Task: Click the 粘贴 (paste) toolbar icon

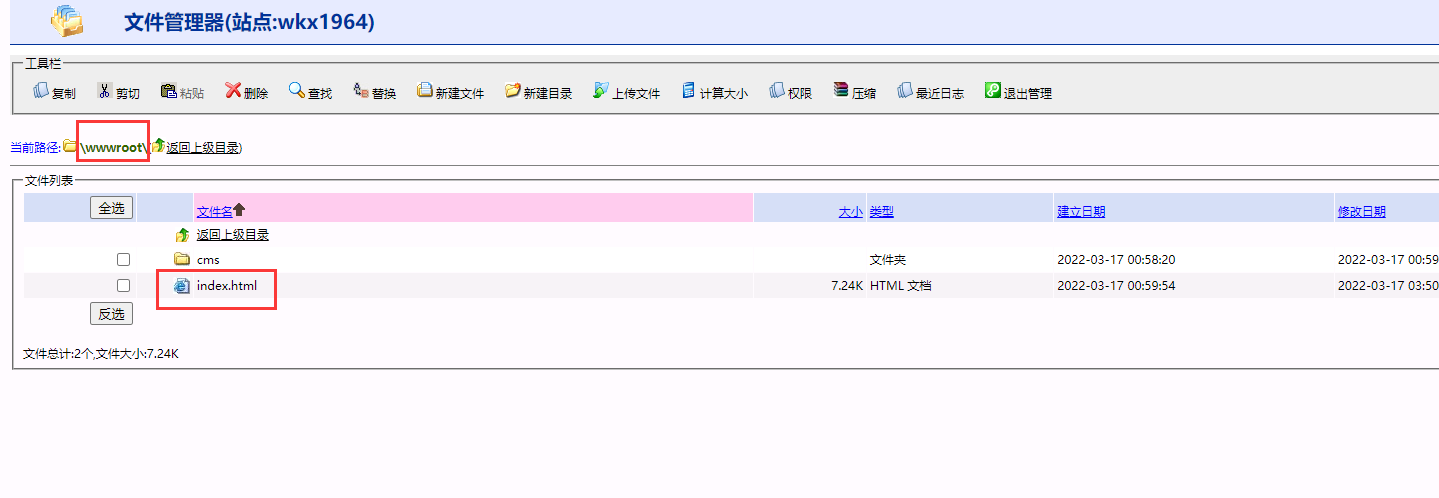Action: 169,91
